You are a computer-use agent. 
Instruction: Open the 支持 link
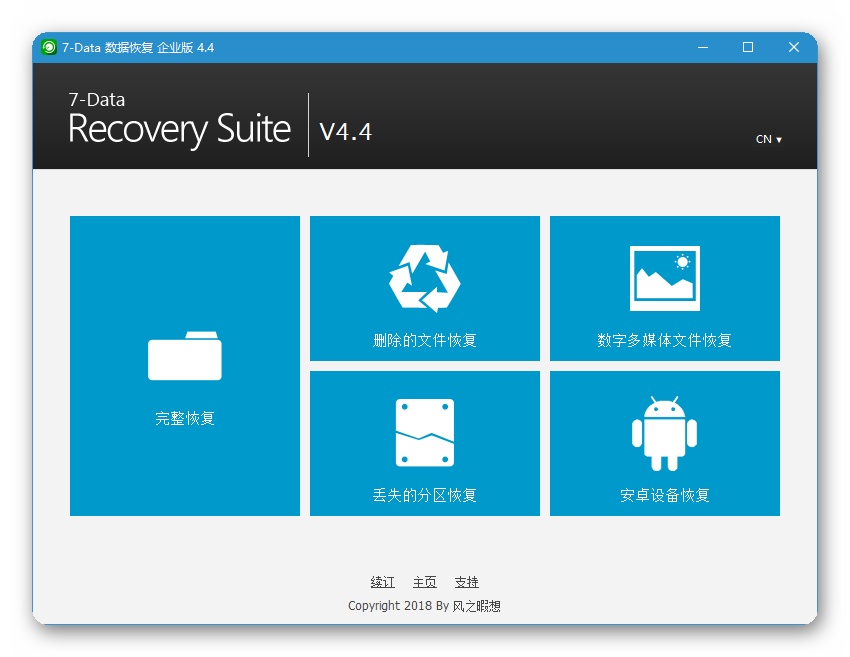point(466,582)
